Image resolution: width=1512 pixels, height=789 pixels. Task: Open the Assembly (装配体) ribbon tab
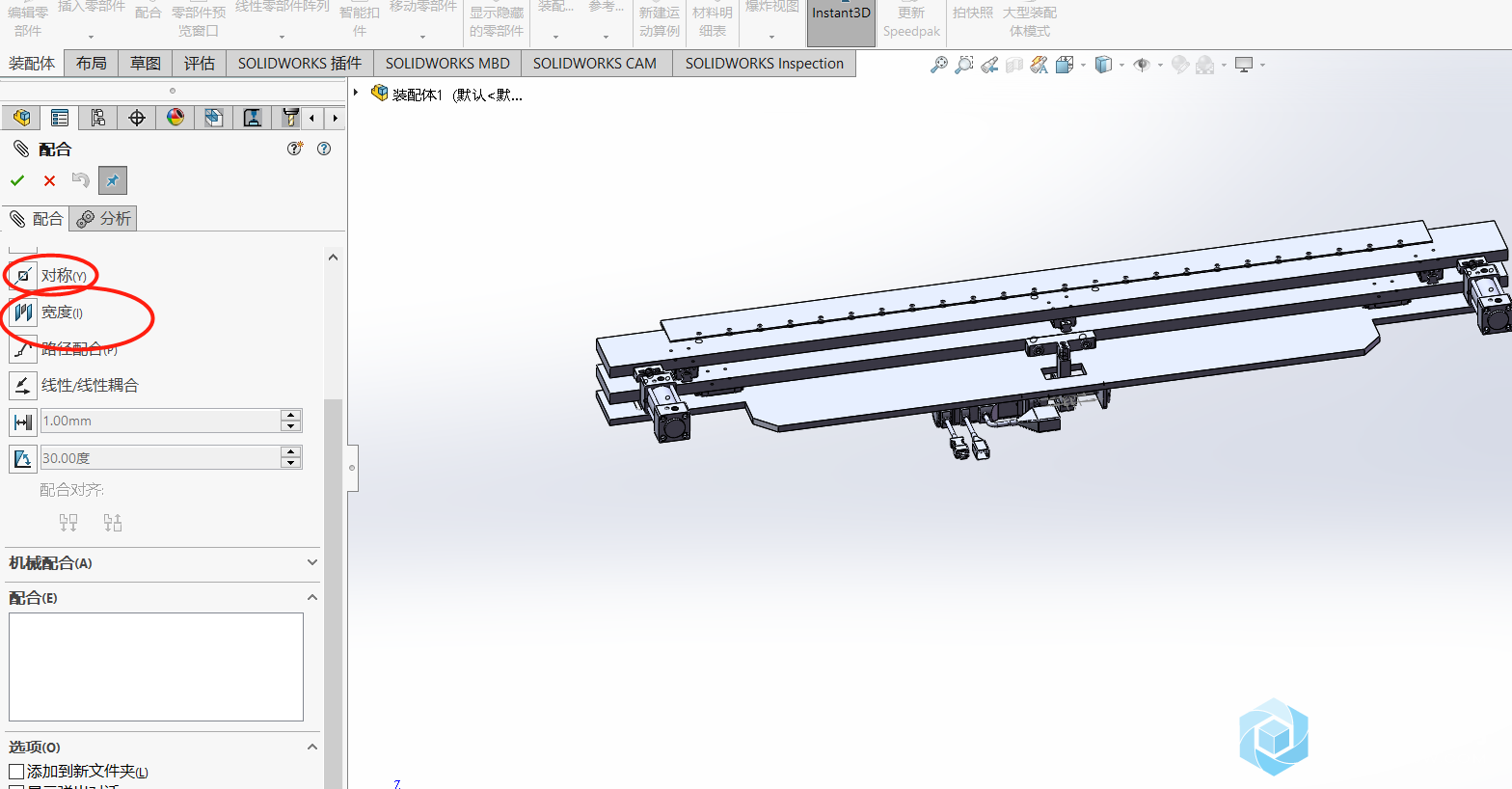32,64
